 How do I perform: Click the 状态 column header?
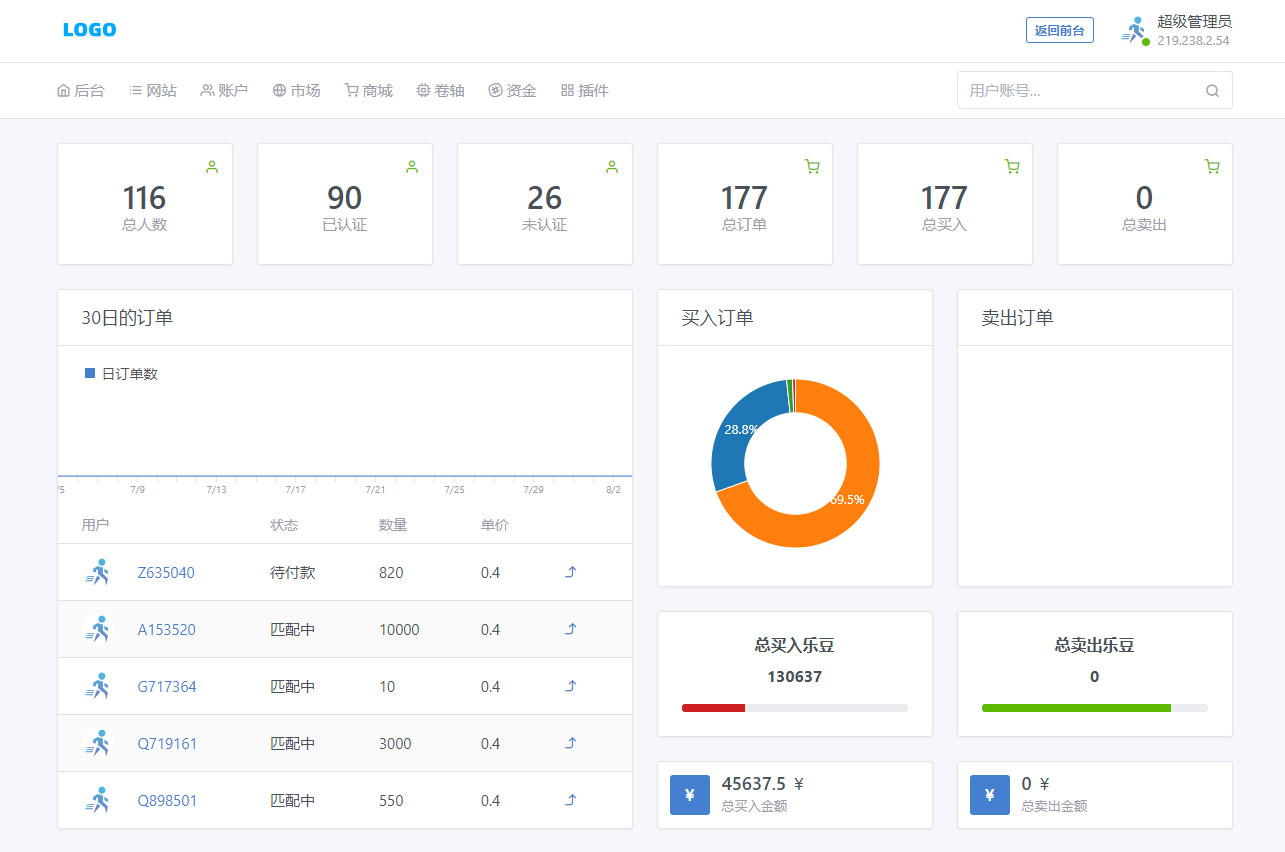[x=284, y=525]
